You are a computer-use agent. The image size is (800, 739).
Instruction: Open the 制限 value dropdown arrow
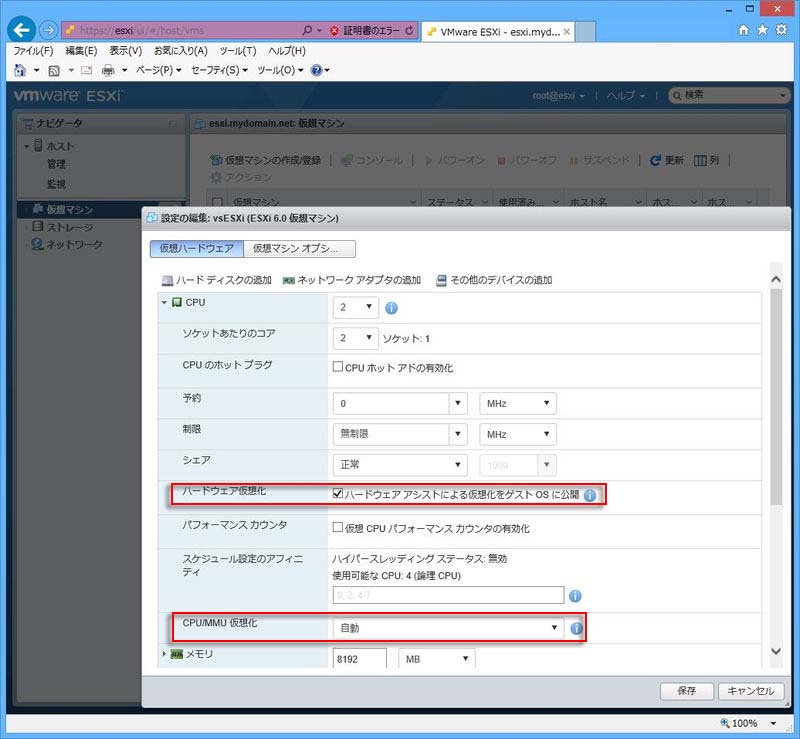pyautogui.click(x=458, y=434)
